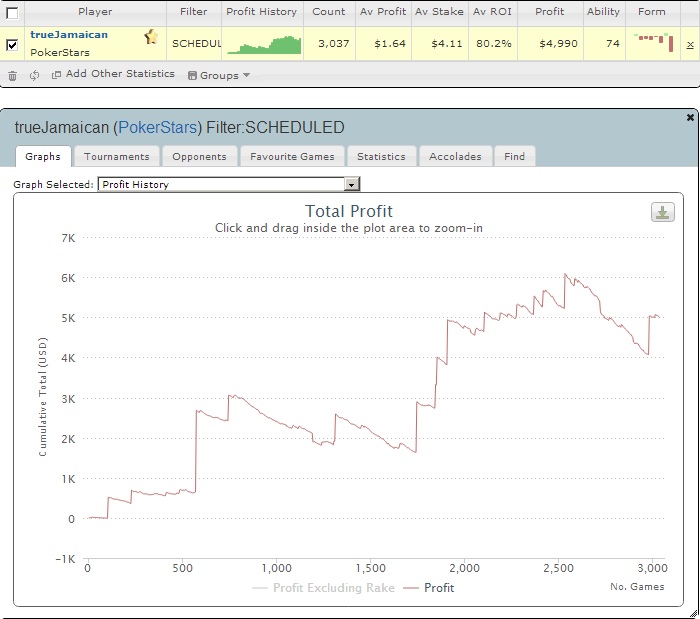
Task: Click the trueJamaican player name link
Action: pos(69,35)
